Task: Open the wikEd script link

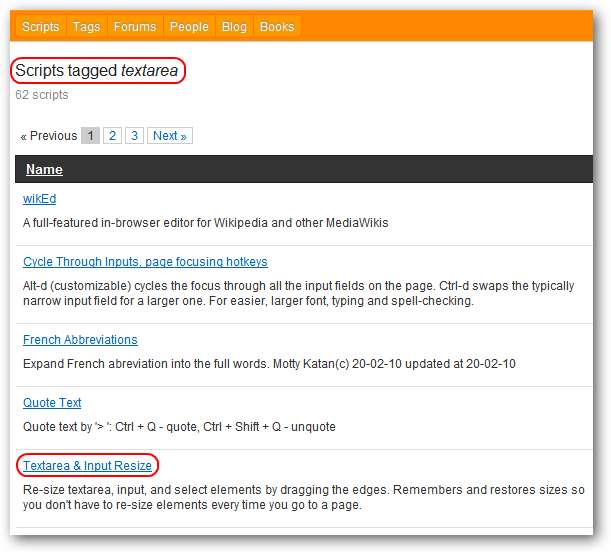Action: (39, 199)
